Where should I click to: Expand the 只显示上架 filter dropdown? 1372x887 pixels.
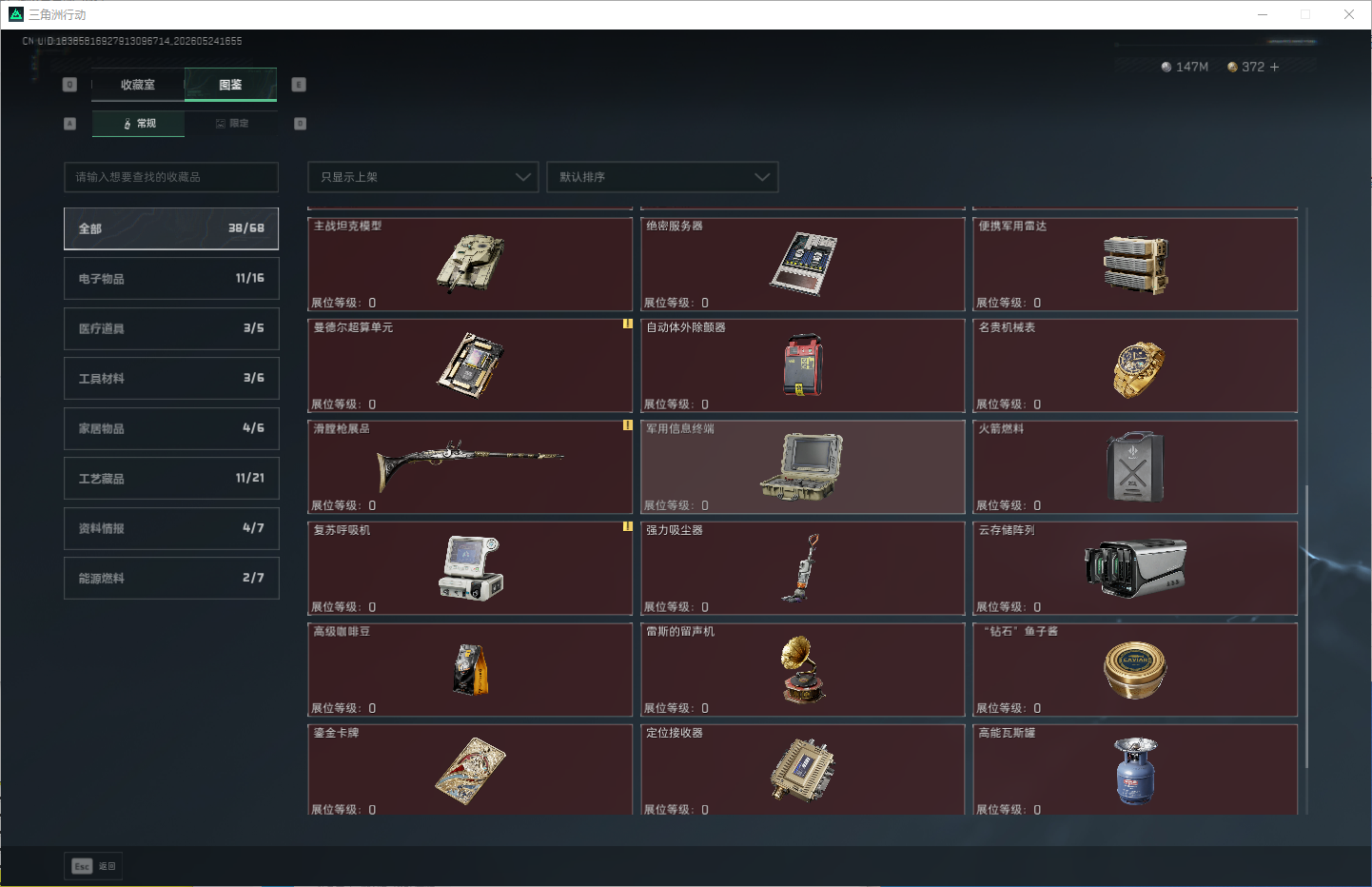pos(423,177)
